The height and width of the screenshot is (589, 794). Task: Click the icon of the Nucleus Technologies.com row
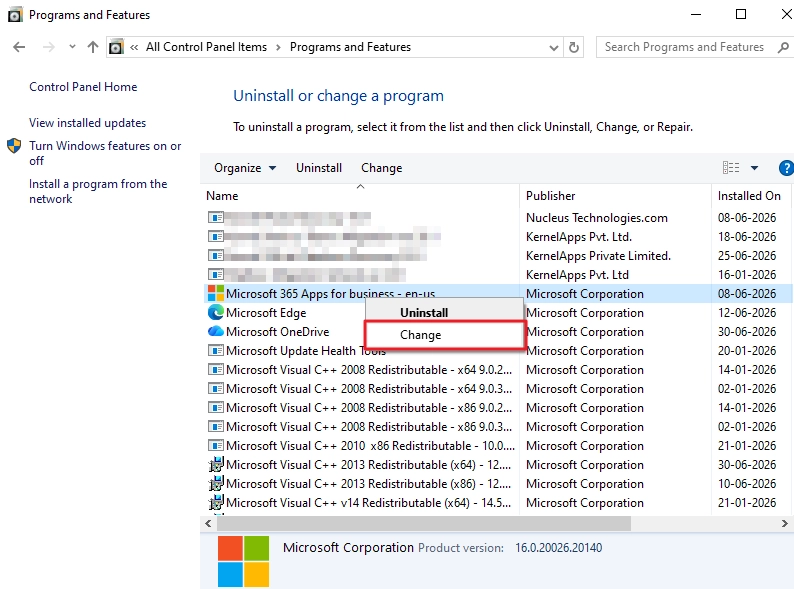point(216,217)
